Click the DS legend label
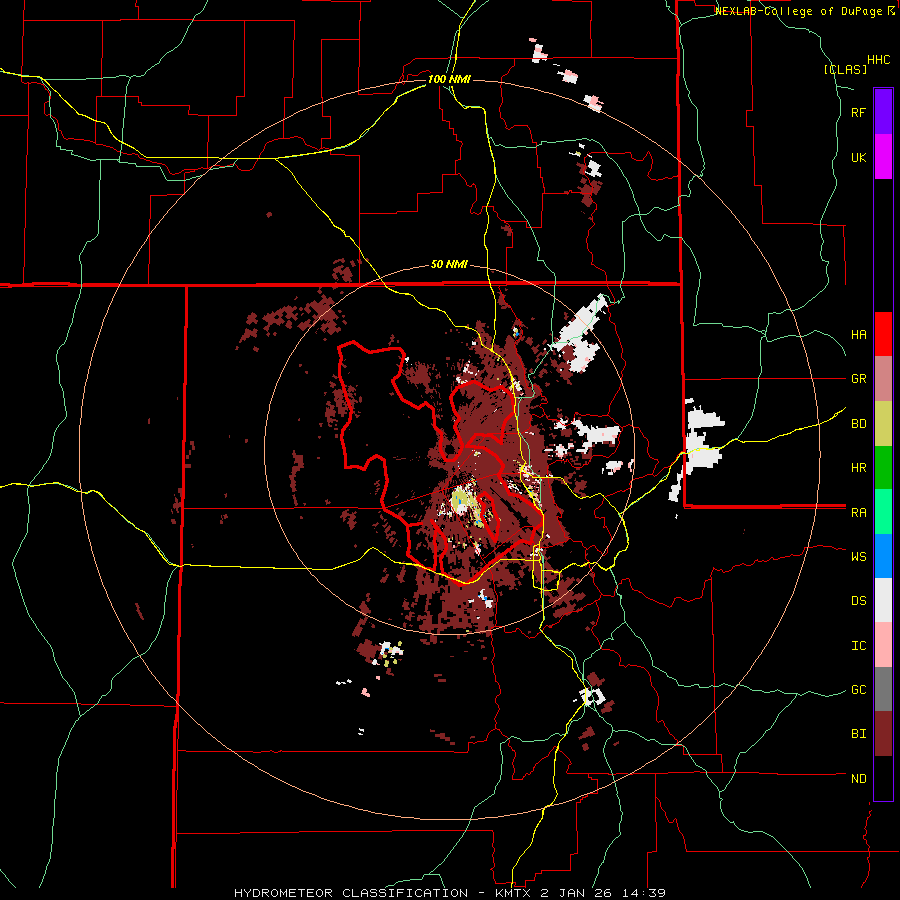 pyautogui.click(x=858, y=601)
